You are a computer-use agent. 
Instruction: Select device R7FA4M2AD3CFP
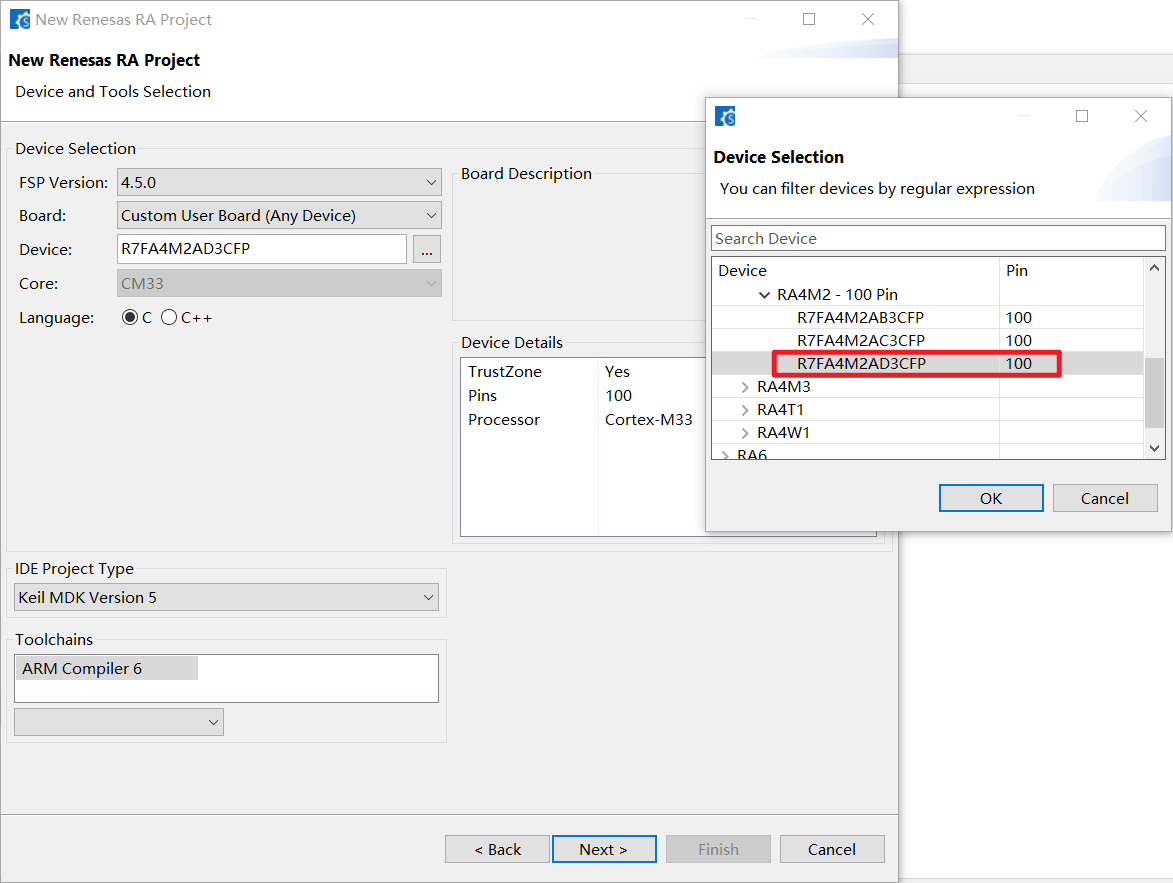click(x=861, y=364)
